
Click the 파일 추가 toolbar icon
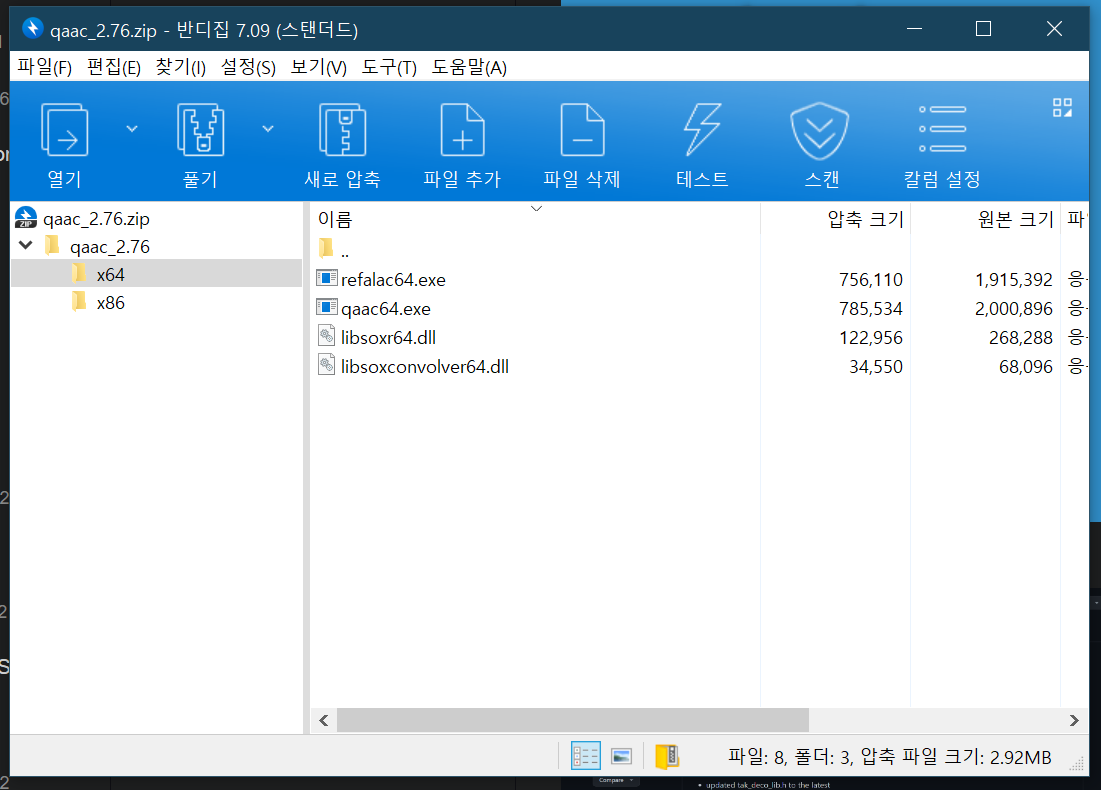click(462, 130)
